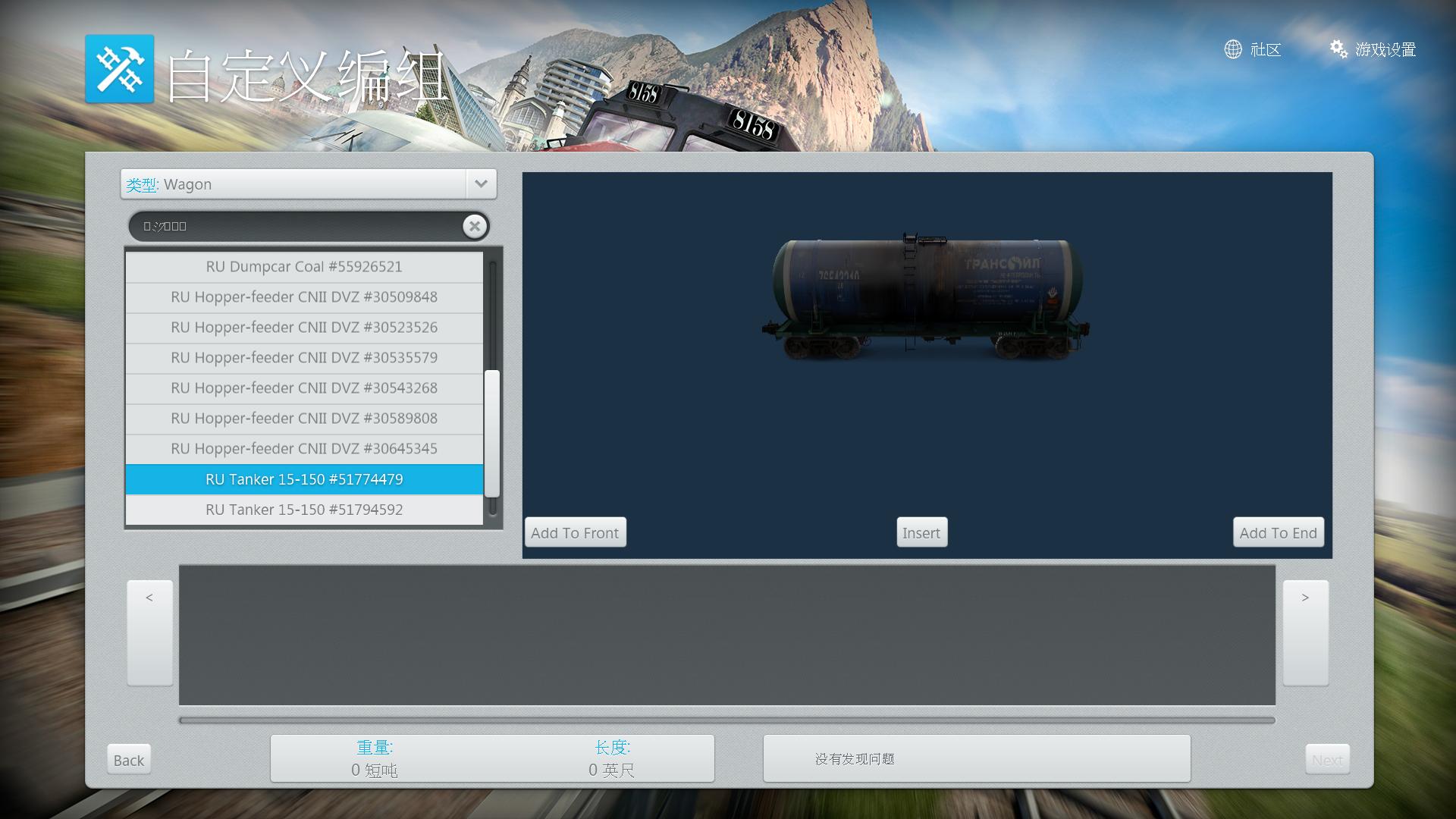Click the custom consist hammer-and-track icon
The height and width of the screenshot is (819, 1456).
click(119, 68)
